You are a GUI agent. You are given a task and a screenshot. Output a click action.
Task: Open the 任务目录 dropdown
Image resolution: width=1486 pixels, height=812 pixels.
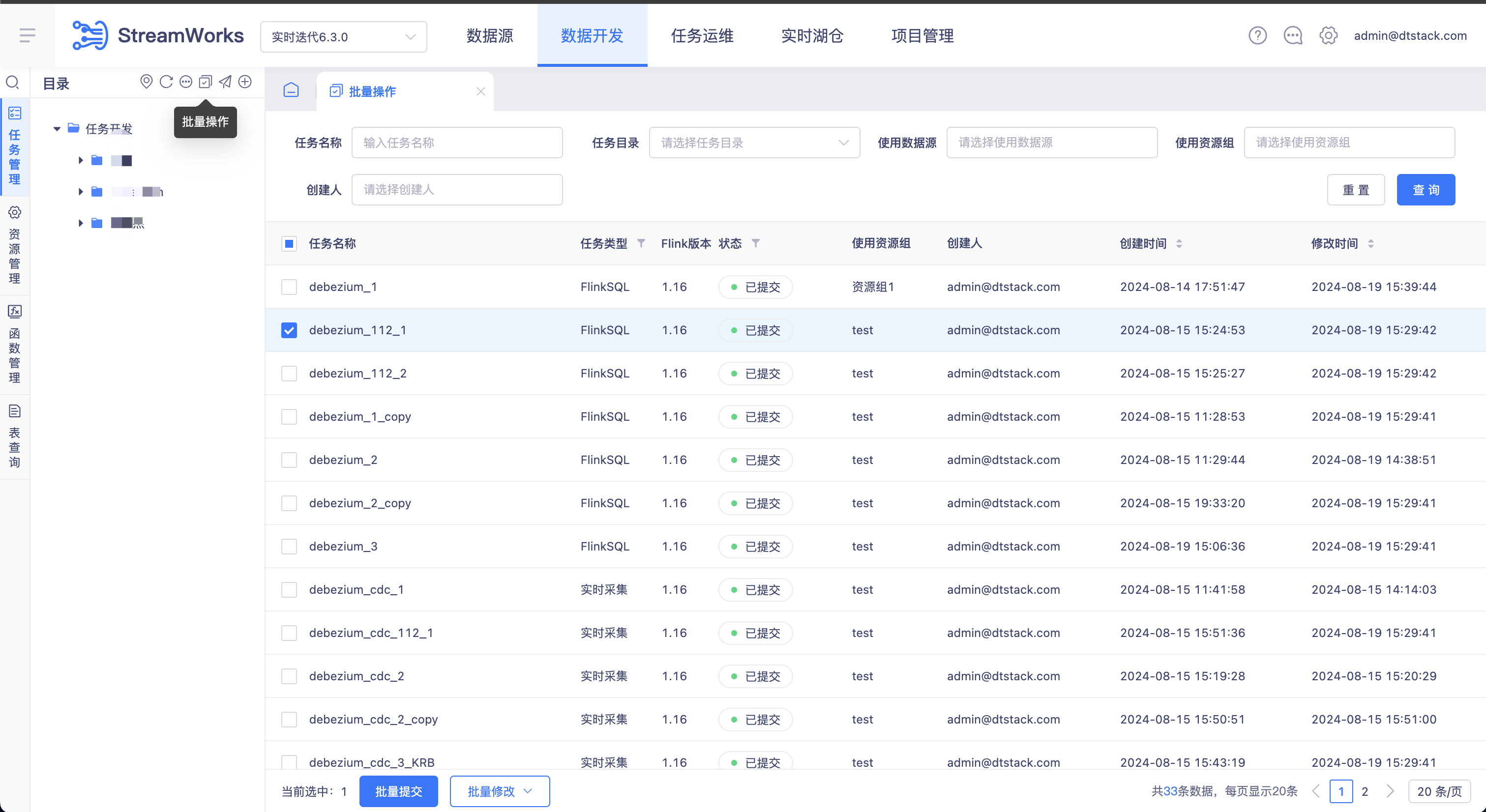(x=754, y=143)
